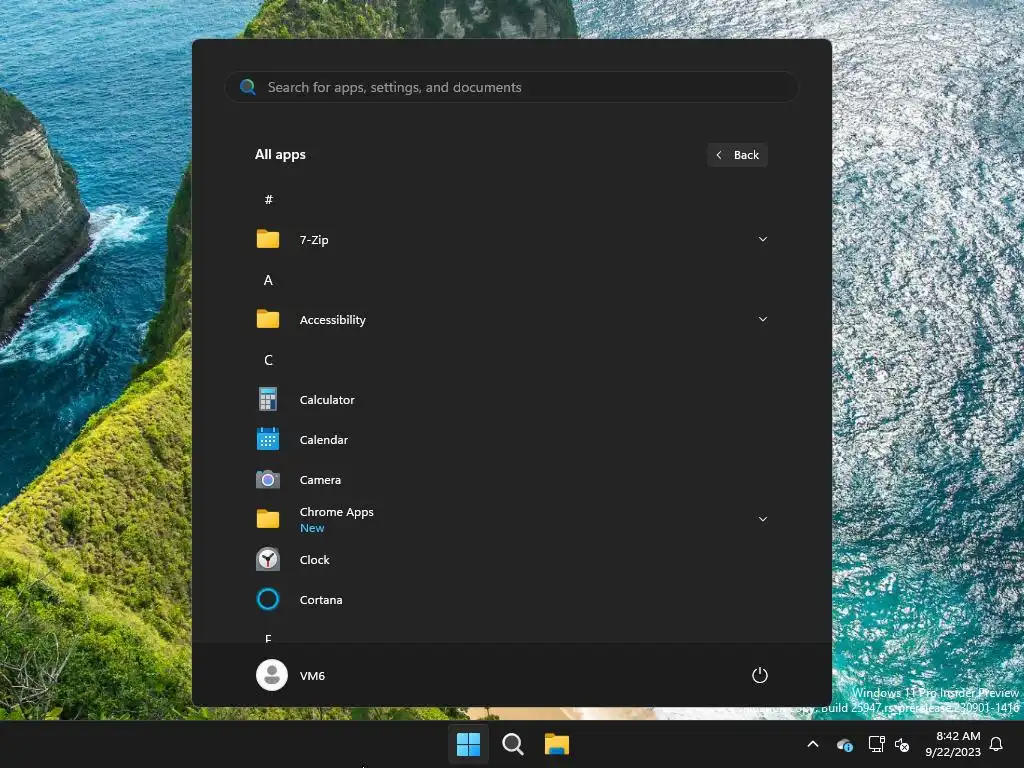Open the network status tray icon
The height and width of the screenshot is (768, 1024).
tap(876, 744)
